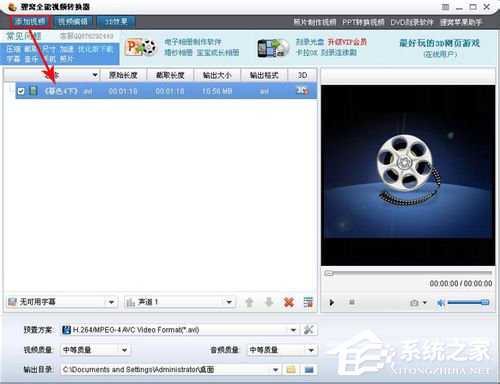This screenshot has height=384, width=500.
Task: Click the preview seek progress bar
Action: [408, 273]
